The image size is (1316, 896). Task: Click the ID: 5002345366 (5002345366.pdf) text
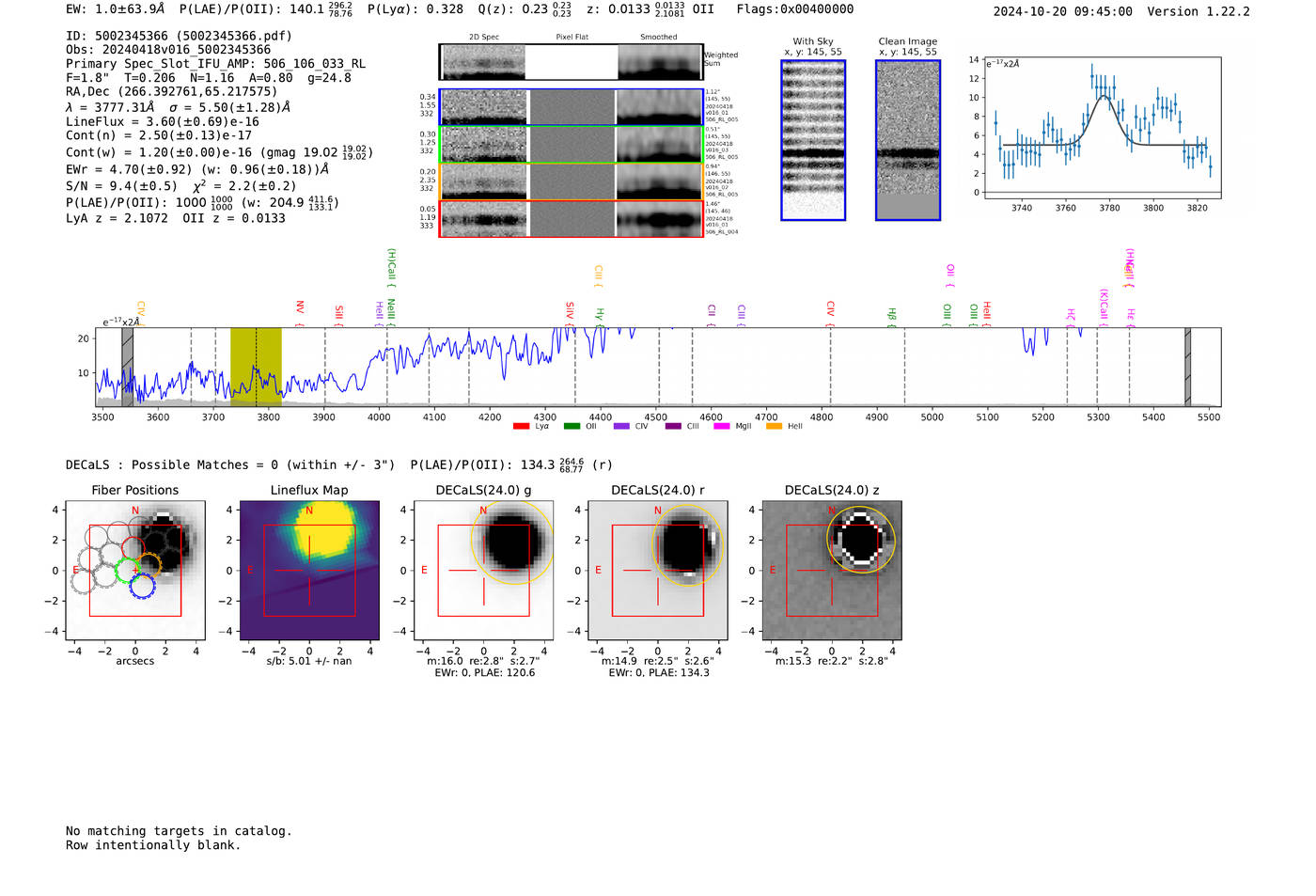(x=180, y=36)
